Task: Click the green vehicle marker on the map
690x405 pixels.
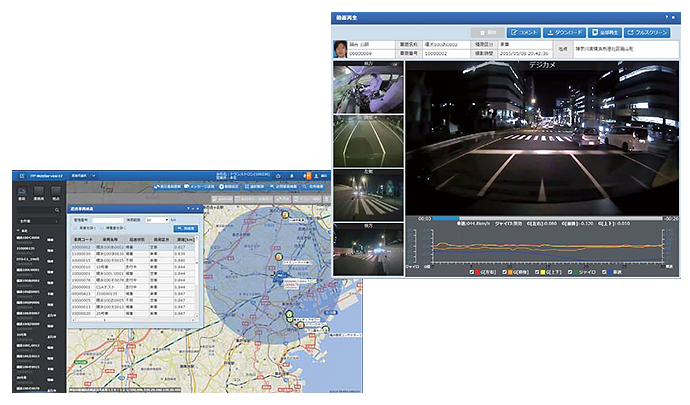Action: (291, 313)
